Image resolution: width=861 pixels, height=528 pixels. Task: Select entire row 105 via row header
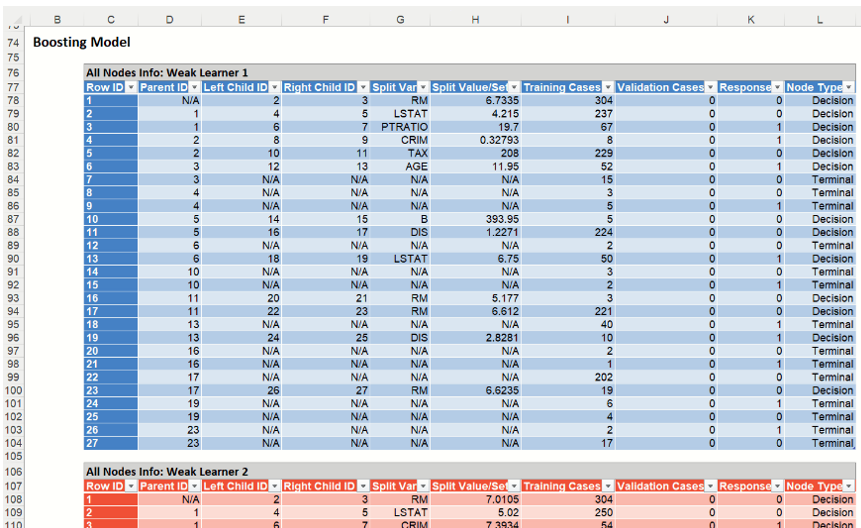click(13, 457)
